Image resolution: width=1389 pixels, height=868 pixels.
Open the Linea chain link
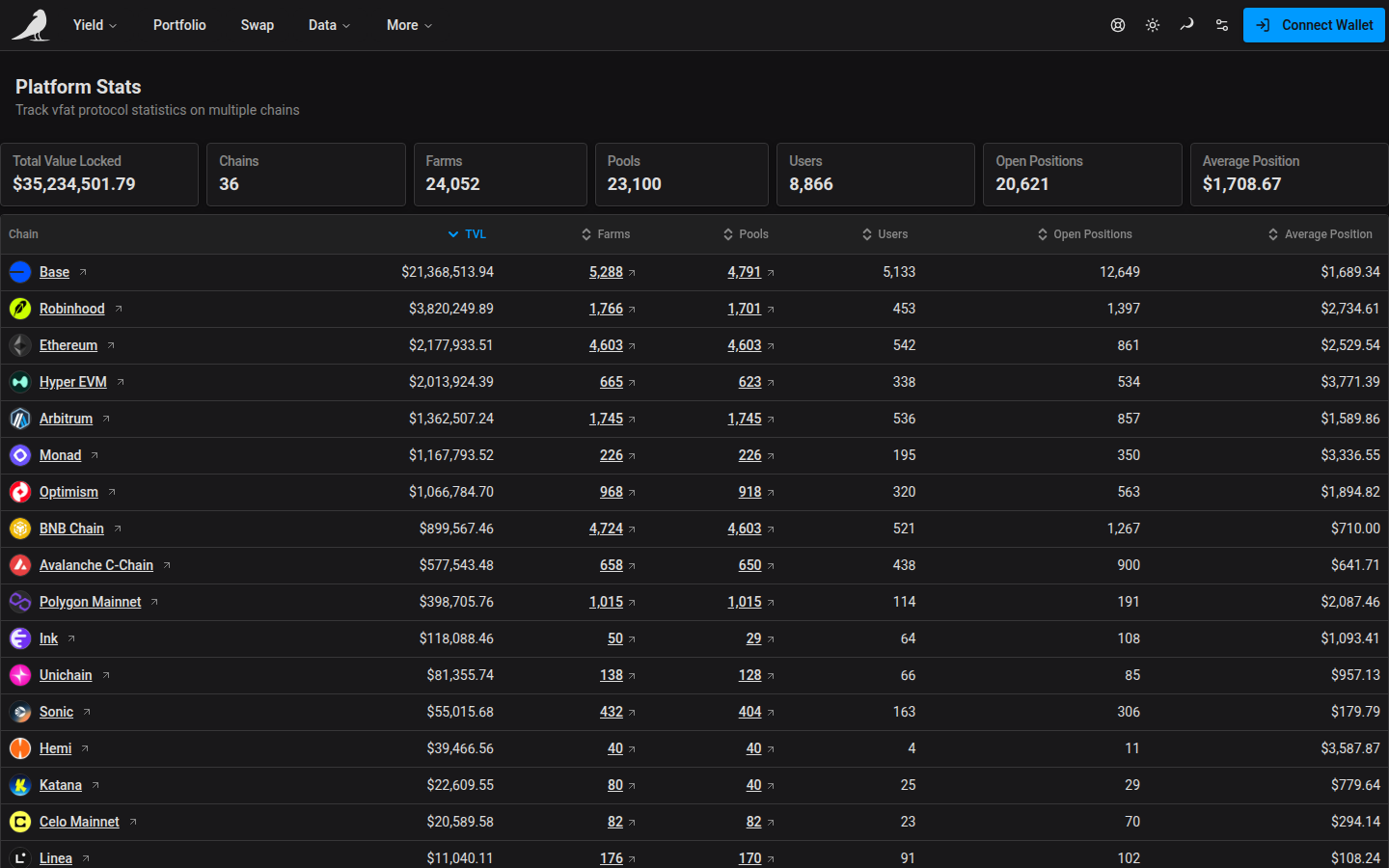pos(56,858)
